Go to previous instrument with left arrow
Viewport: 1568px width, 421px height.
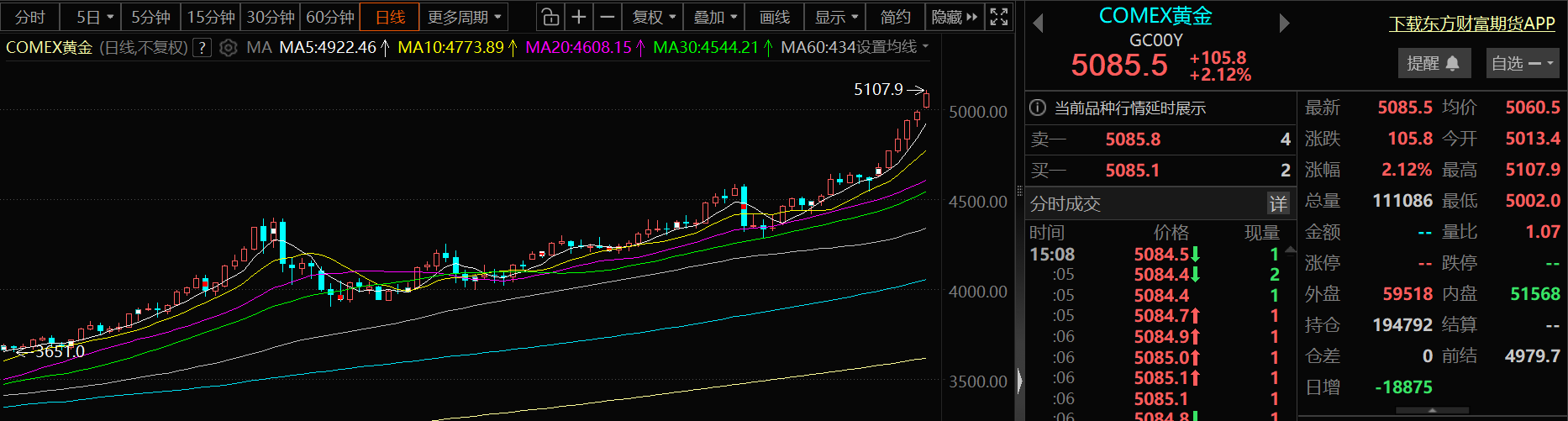click(x=1038, y=24)
